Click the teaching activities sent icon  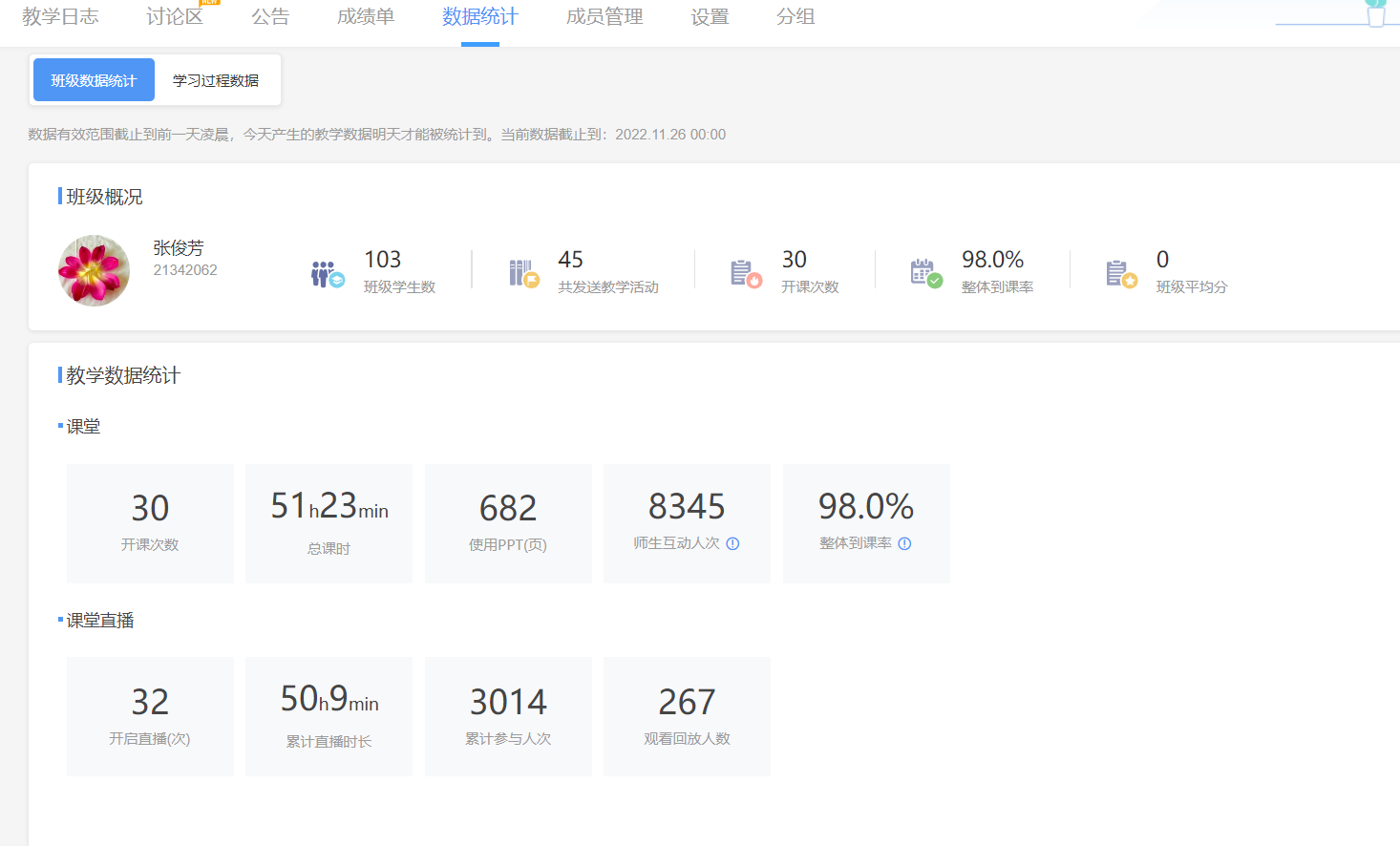(523, 273)
